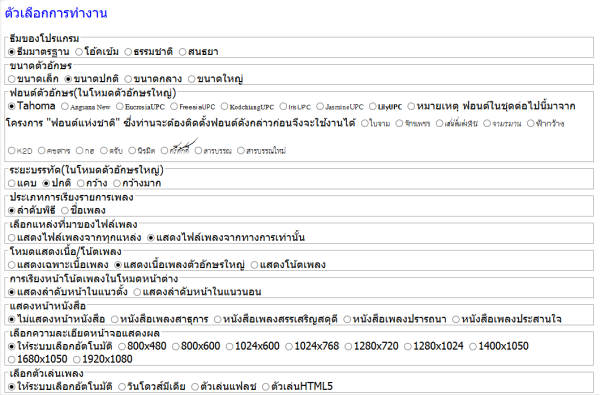Select แสดงไฟล์เพลงจากทางการเท่านั้น option
This screenshot has width=600, height=395.
point(151,238)
